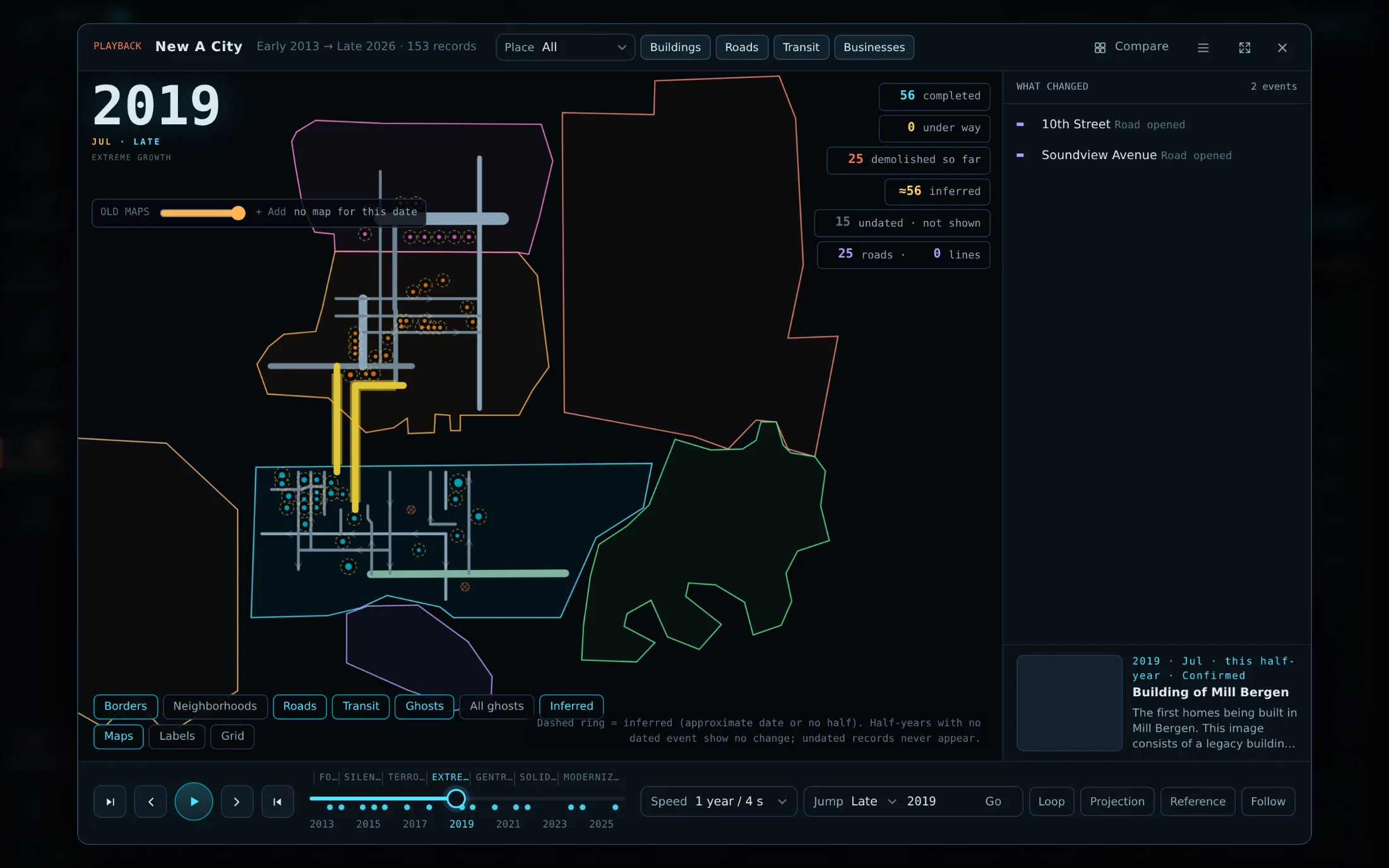Toggle the Maps layer

[119, 736]
